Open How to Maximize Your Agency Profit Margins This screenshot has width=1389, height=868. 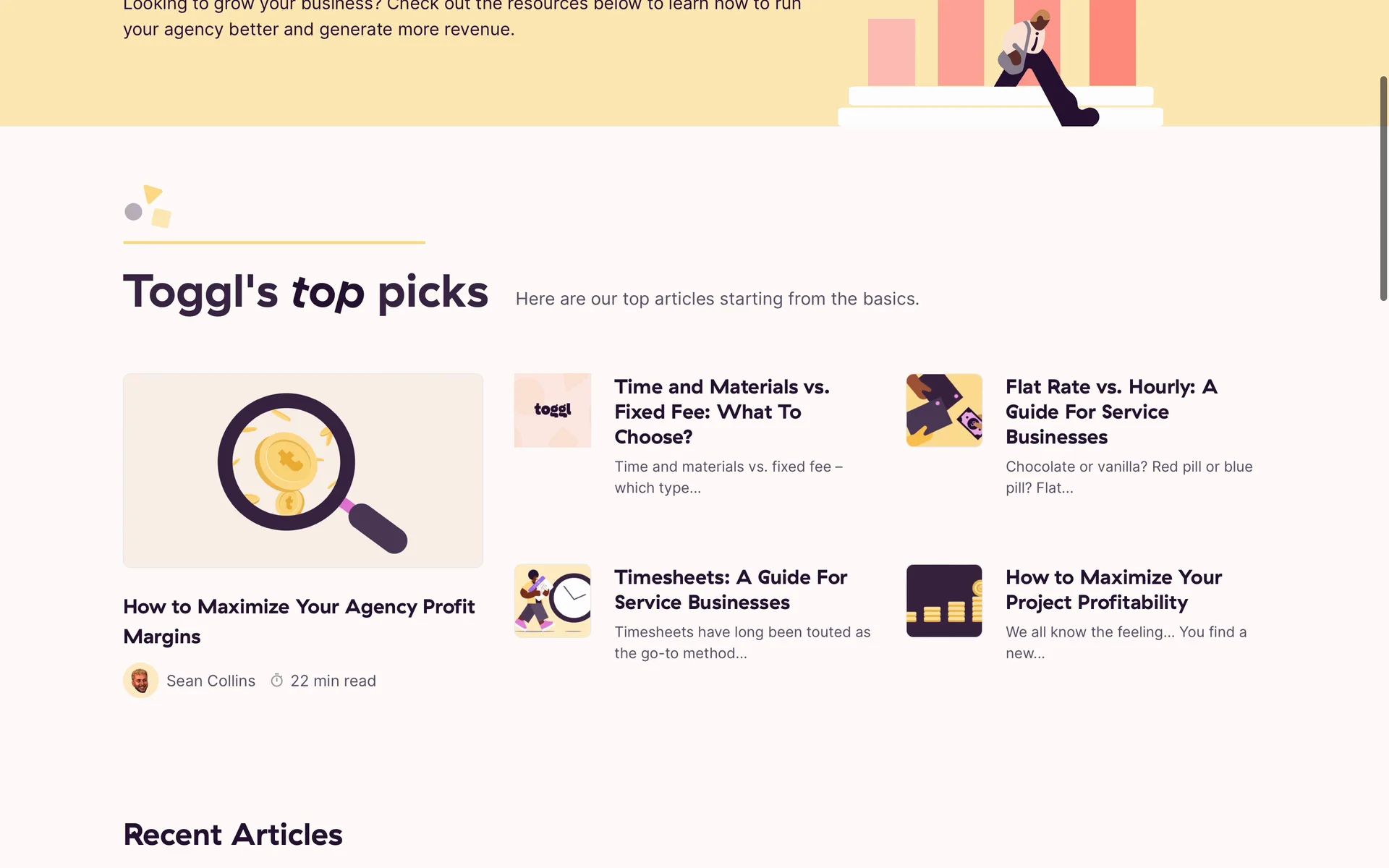[298, 621]
